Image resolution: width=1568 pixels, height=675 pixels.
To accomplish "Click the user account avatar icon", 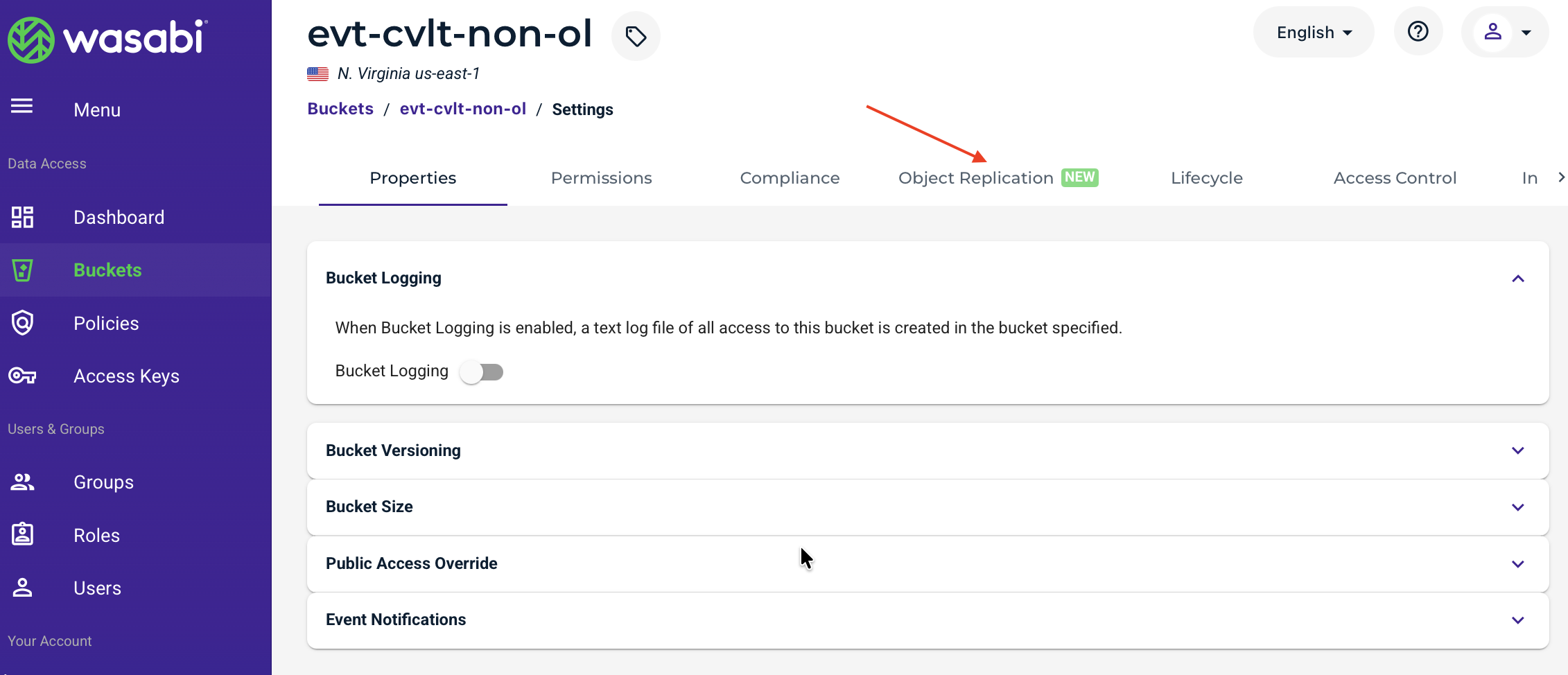I will pos(1493,32).
